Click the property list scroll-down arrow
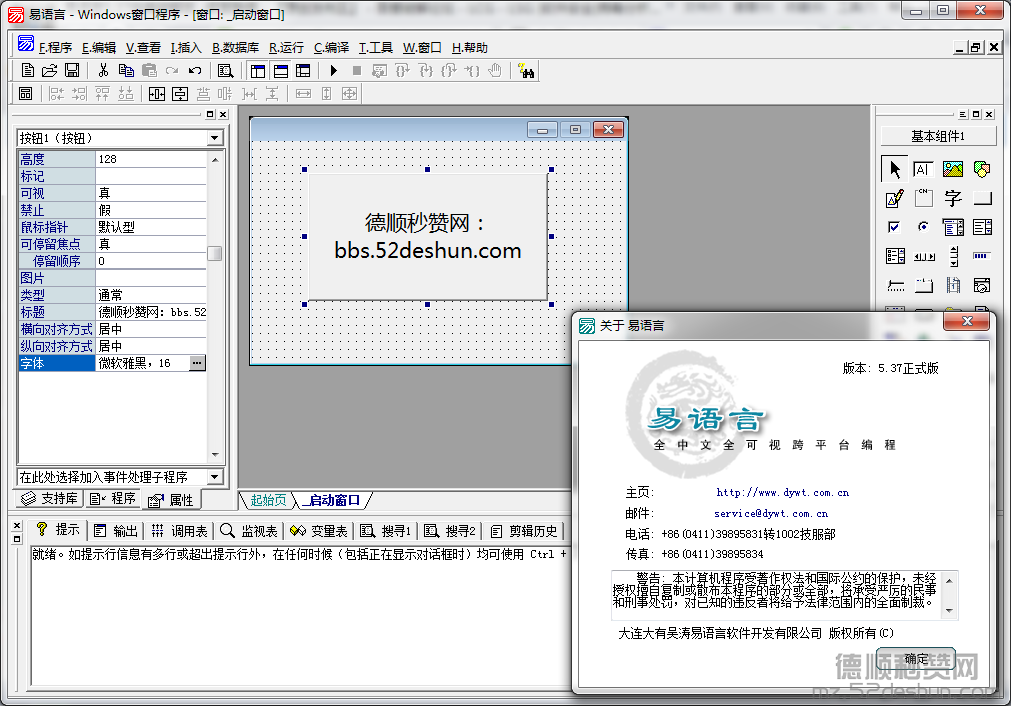Screen dimensions: 1011x706 [215, 455]
